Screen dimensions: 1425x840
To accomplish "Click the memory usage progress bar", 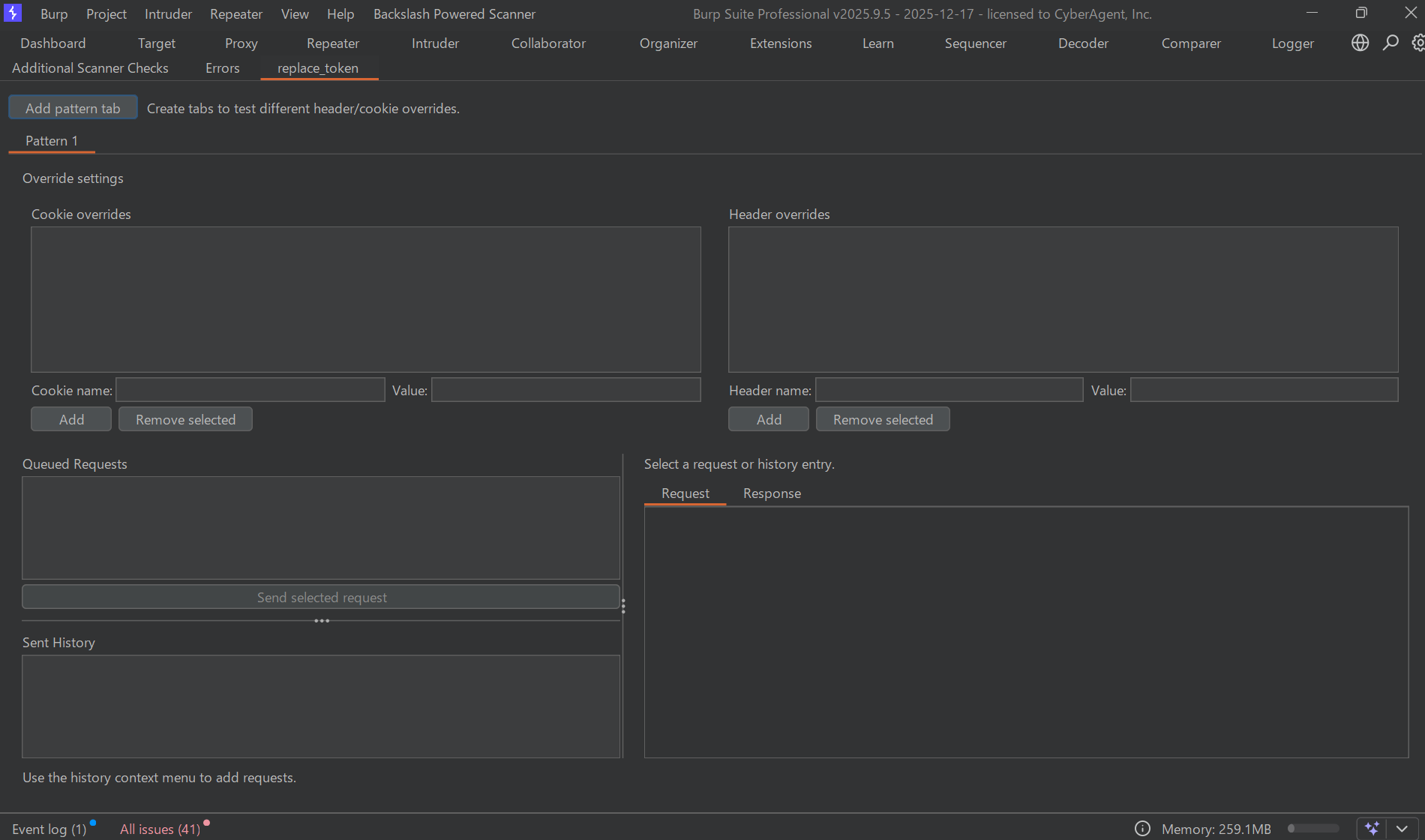I will click(1313, 828).
